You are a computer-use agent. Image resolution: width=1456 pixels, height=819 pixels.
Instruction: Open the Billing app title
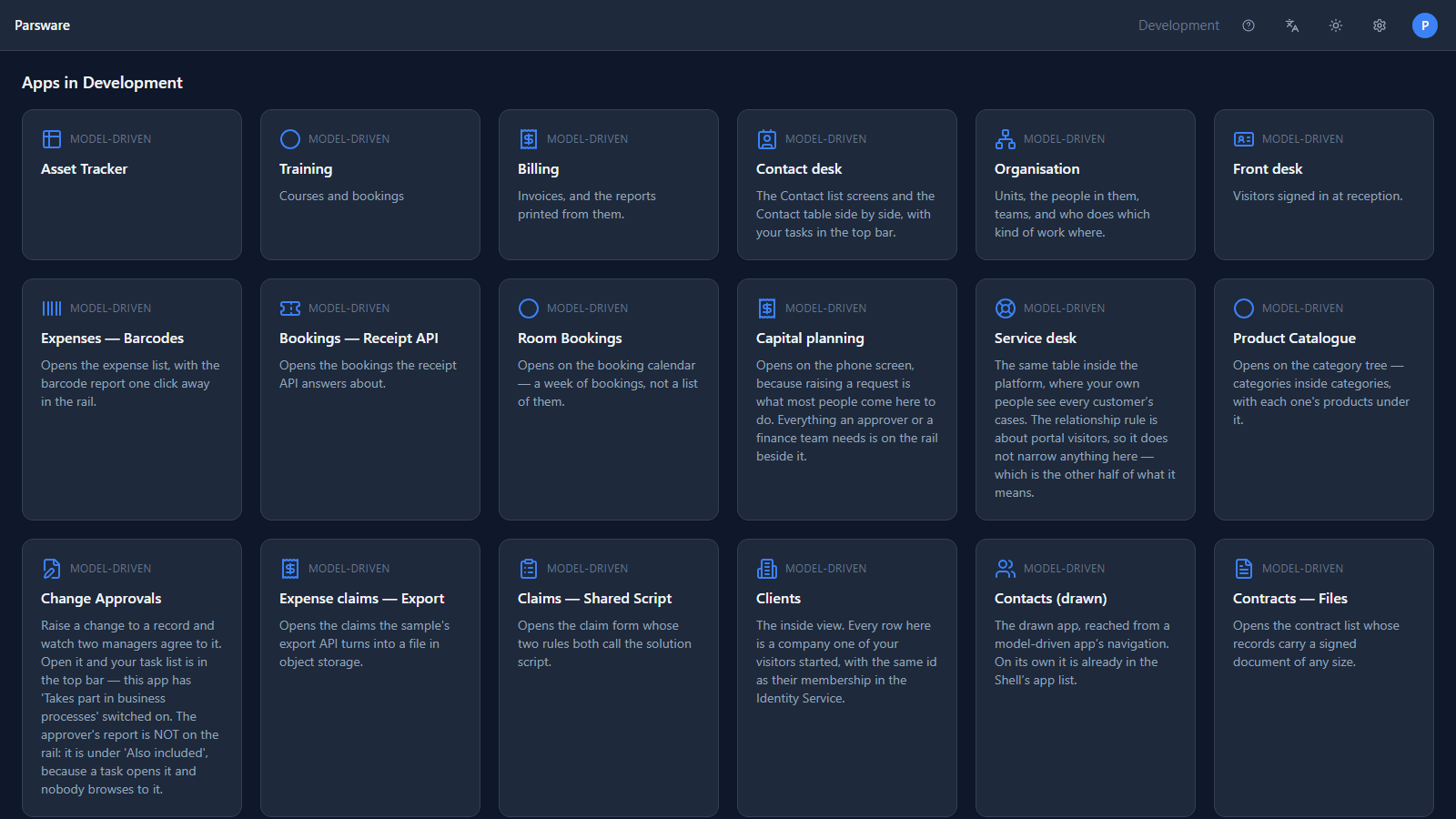tap(538, 169)
